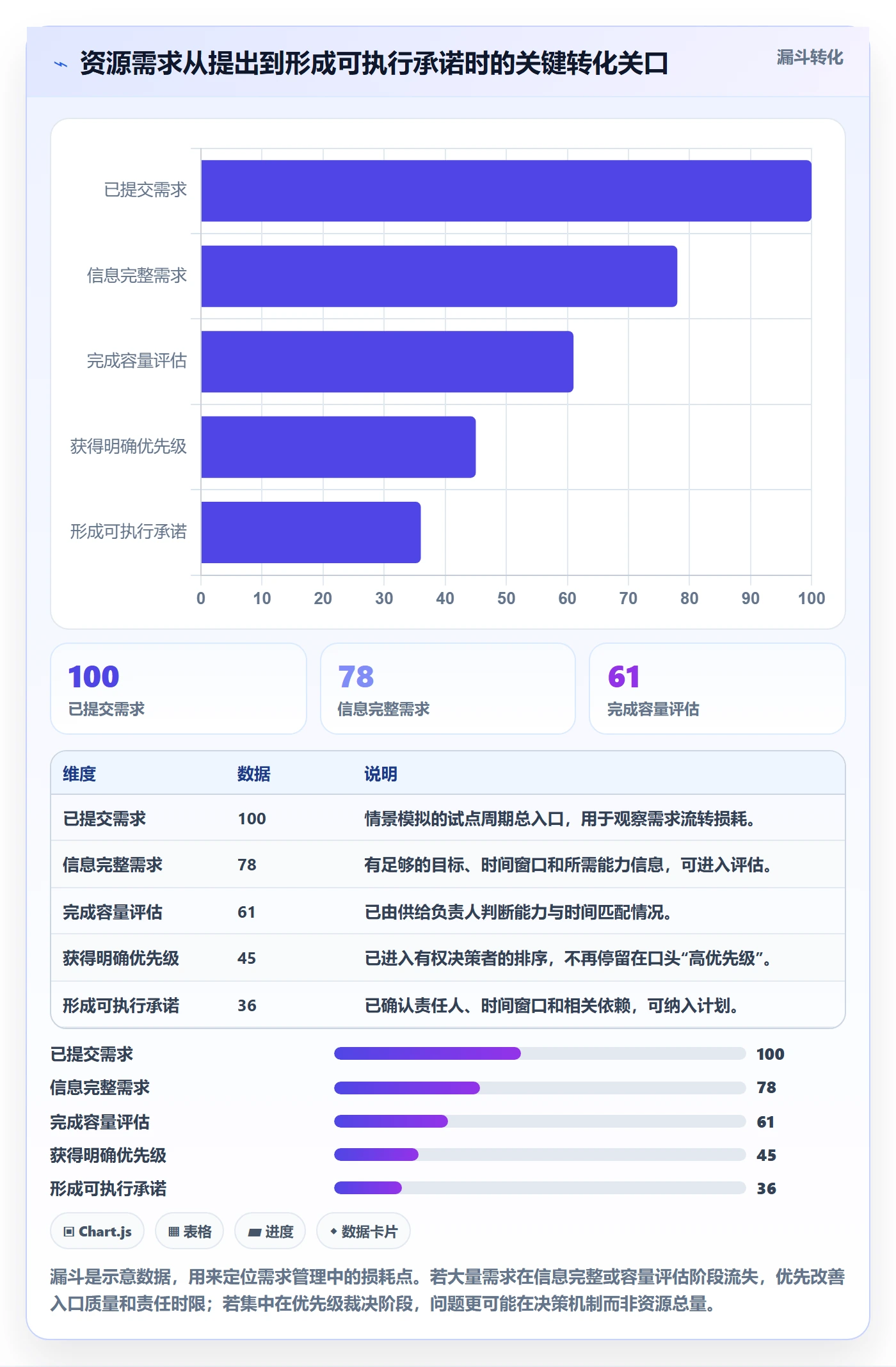Click description starting with 已进入有权决策者的排序
Viewport: 896px width, 1367px height.
(x=568, y=958)
